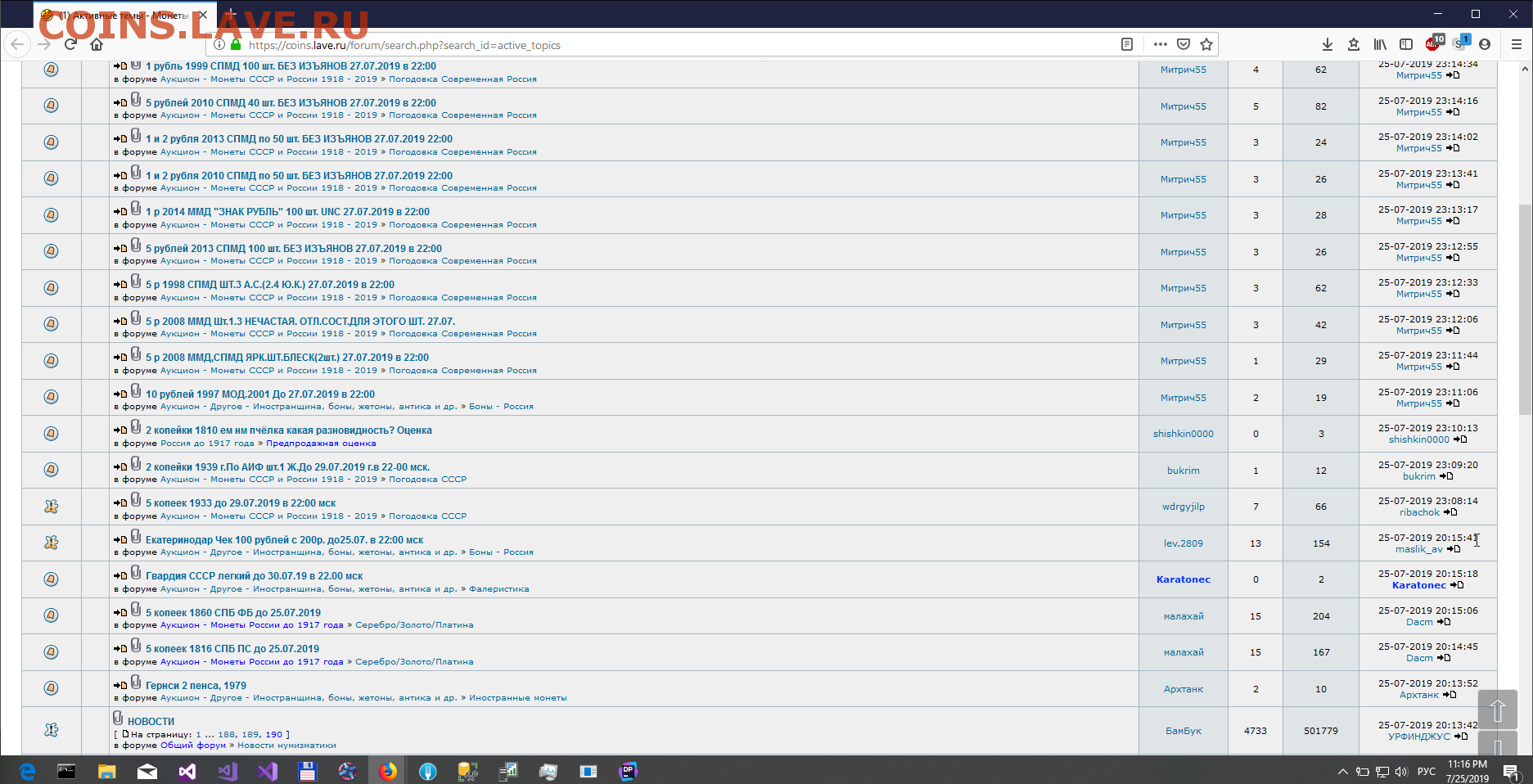Click the address bar URL field
This screenshot has width=1533, height=784.
coord(679,45)
